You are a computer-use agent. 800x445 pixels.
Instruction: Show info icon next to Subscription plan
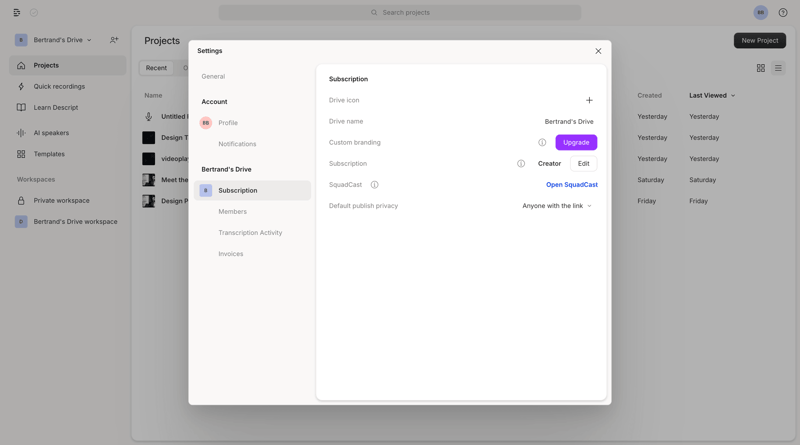tap(521, 164)
